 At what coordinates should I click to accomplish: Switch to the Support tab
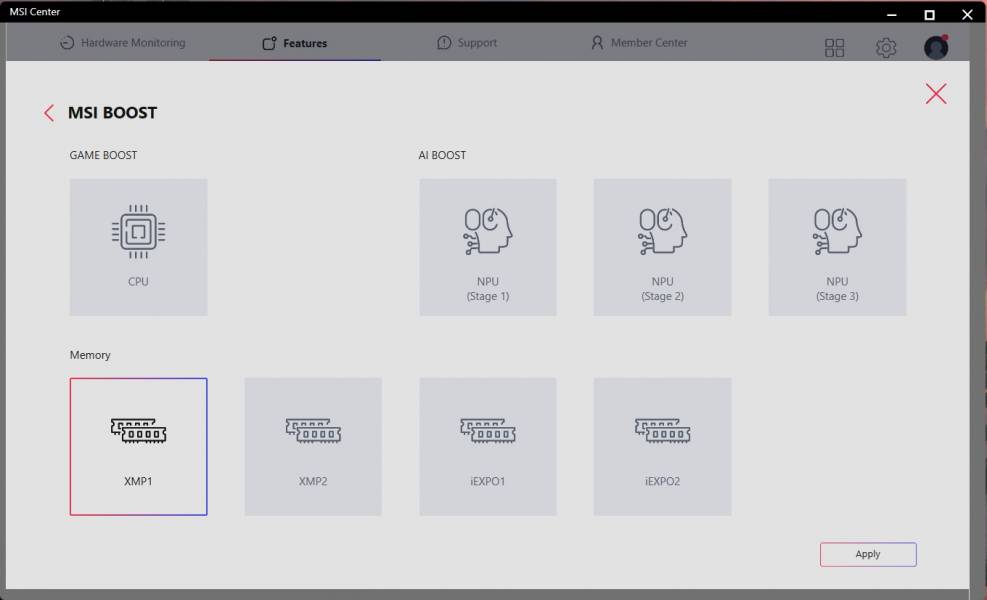click(x=467, y=43)
